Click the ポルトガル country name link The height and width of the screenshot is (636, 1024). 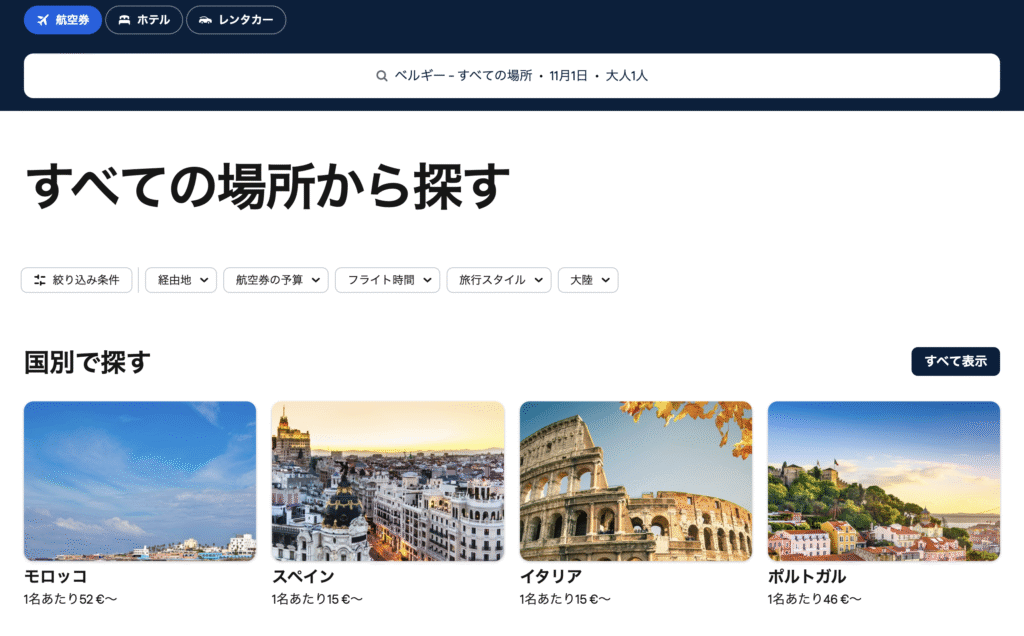click(807, 577)
